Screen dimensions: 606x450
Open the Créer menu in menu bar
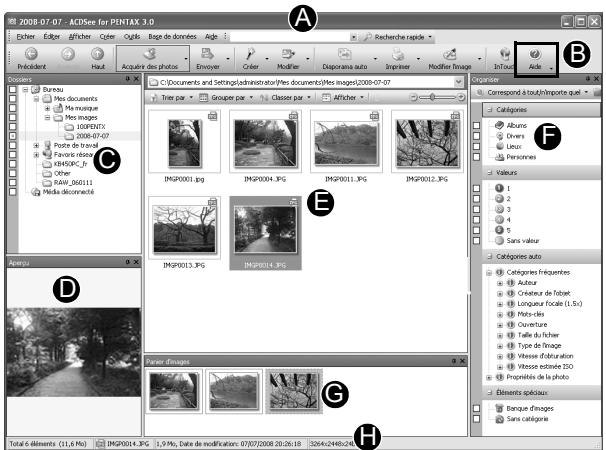(107, 36)
